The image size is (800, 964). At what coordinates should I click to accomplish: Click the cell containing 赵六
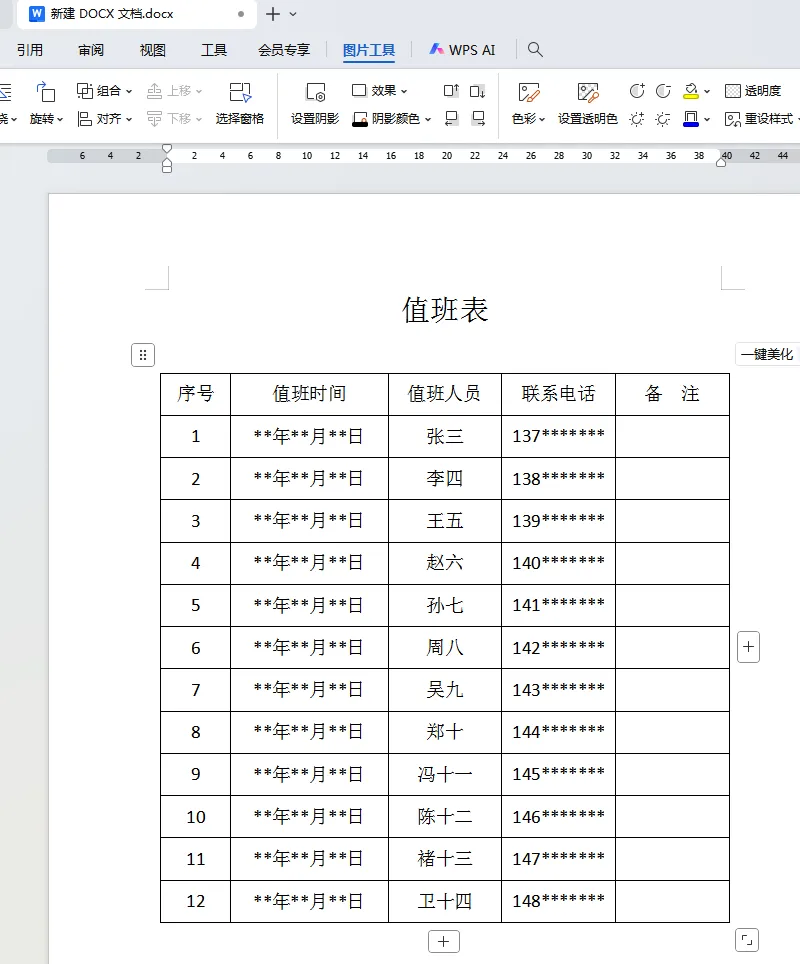(x=445, y=563)
